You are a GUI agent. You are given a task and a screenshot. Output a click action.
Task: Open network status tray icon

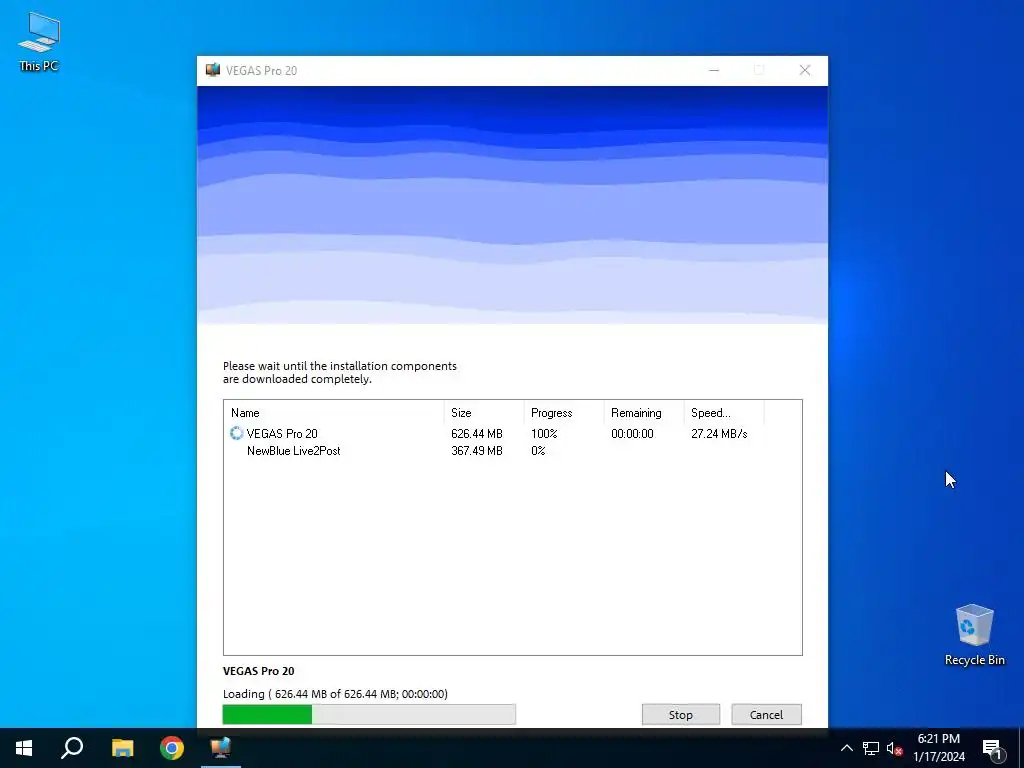pos(871,748)
